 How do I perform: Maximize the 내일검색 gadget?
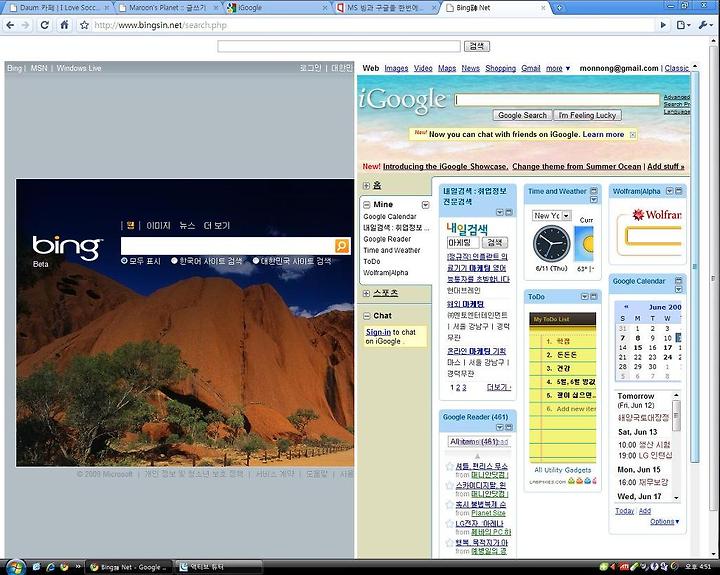pos(509,212)
